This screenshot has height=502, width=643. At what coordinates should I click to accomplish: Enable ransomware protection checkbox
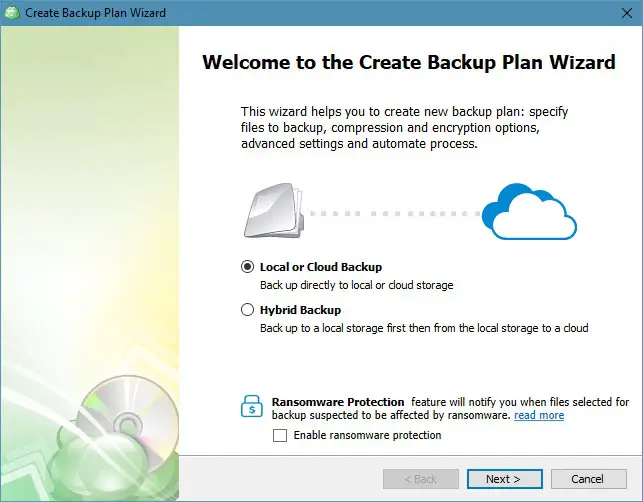280,435
